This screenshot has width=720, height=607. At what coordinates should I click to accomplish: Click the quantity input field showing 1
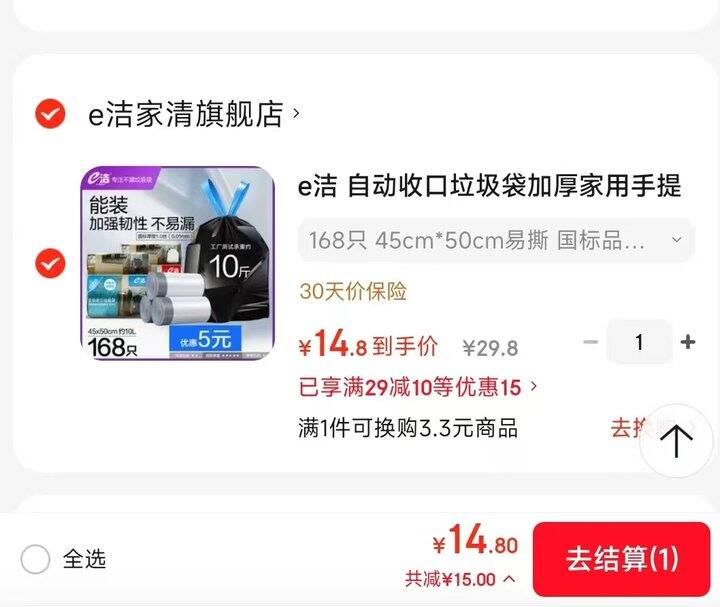(639, 342)
